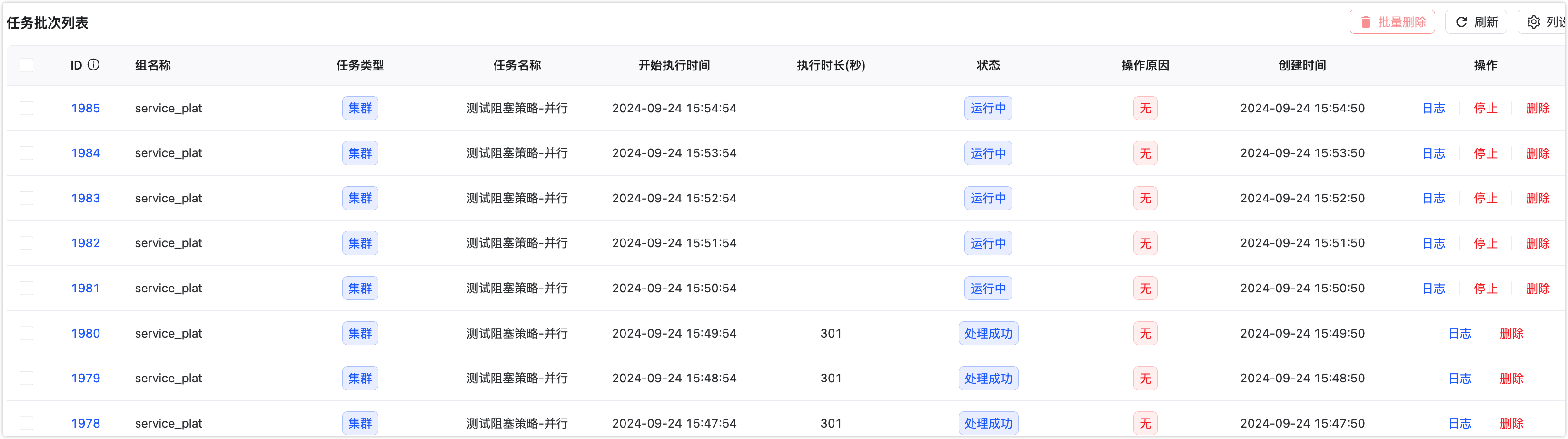The height and width of the screenshot is (439, 1568).
Task: Click the info icon beside ID header
Action: pos(93,65)
